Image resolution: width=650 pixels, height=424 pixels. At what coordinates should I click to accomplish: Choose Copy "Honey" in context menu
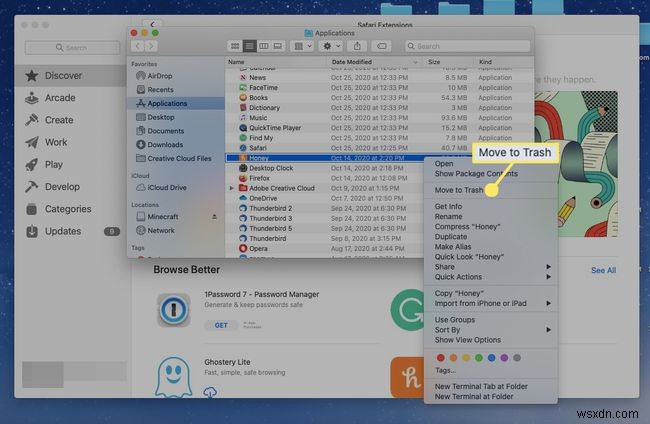coord(459,293)
